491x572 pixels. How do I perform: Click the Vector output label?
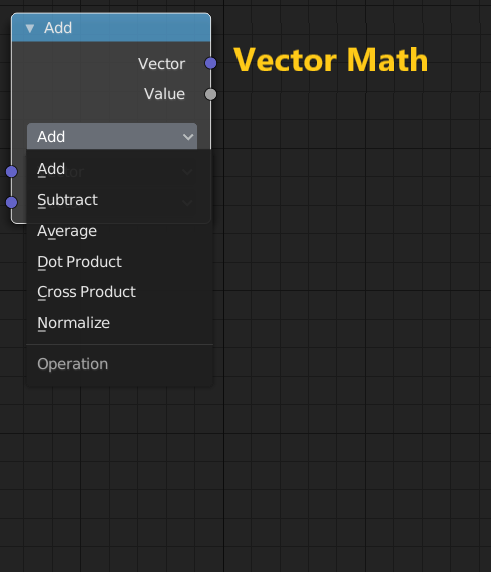point(161,63)
